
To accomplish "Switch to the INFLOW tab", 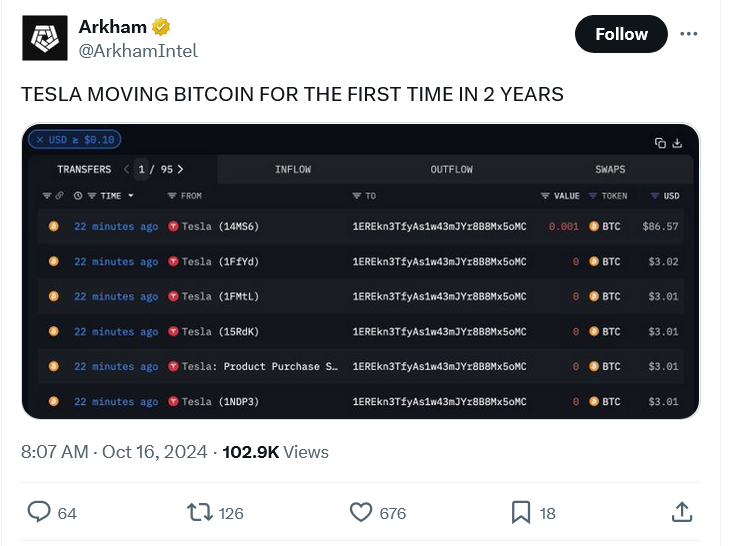I will click(x=293, y=169).
